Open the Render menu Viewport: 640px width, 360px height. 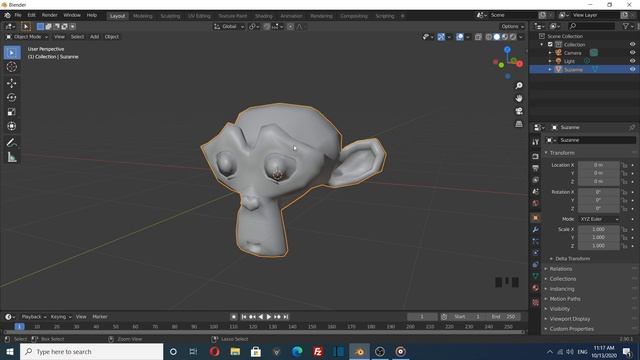[50, 15]
